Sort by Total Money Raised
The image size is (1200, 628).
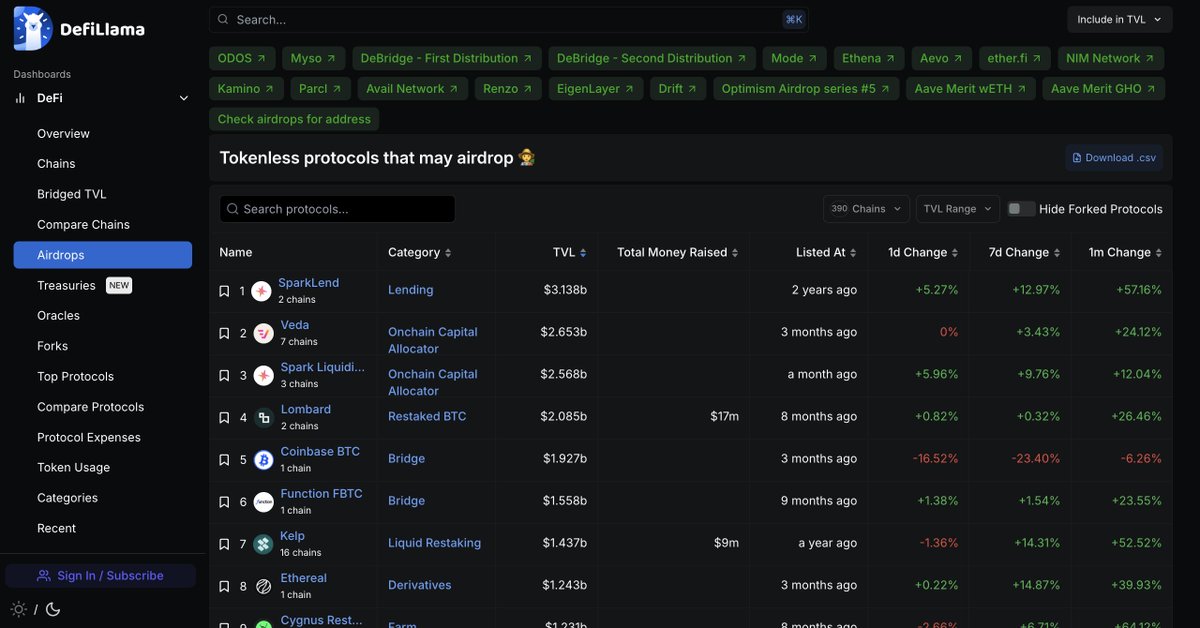pos(678,252)
